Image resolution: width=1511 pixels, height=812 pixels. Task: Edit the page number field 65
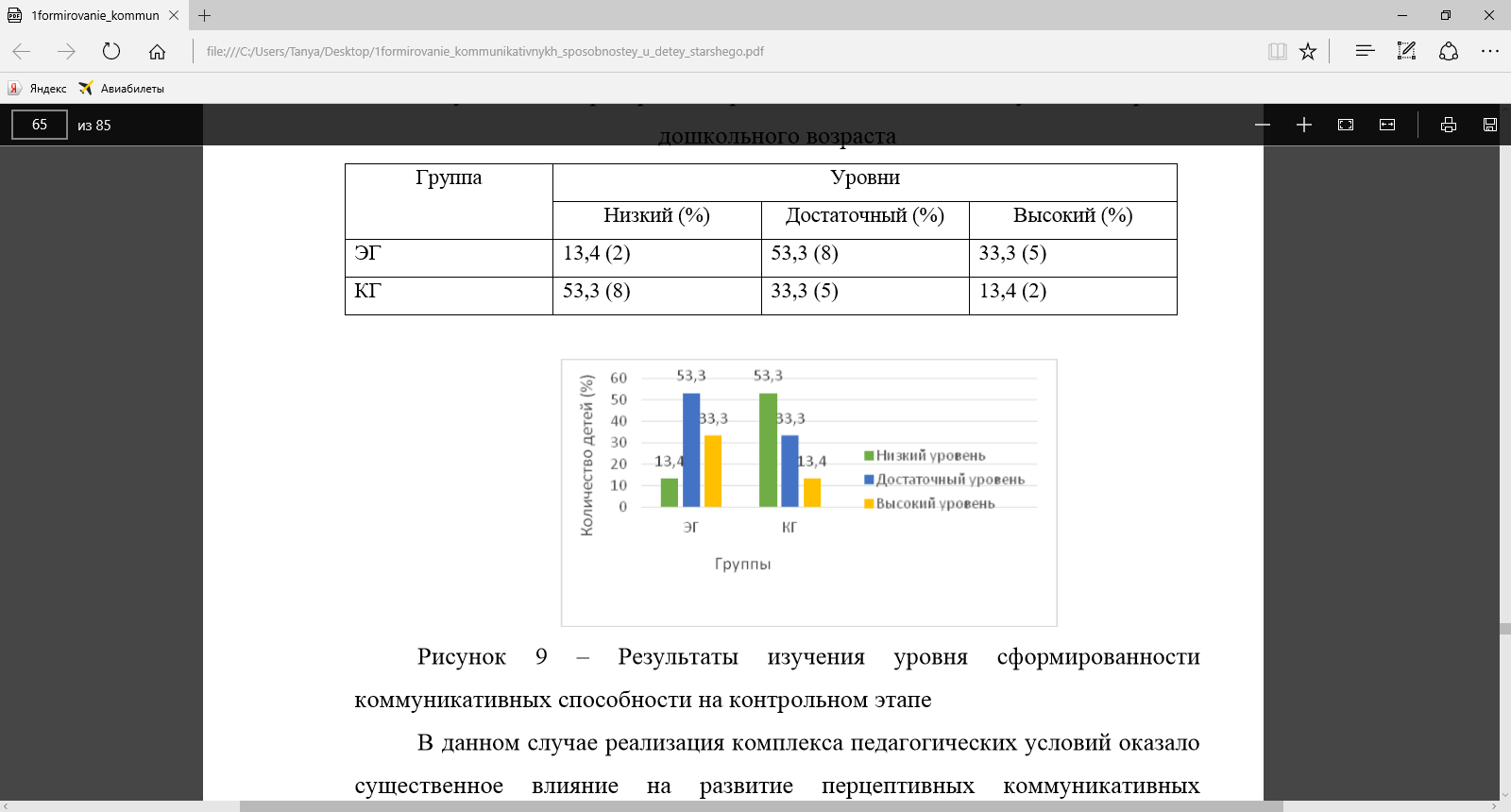click(40, 125)
